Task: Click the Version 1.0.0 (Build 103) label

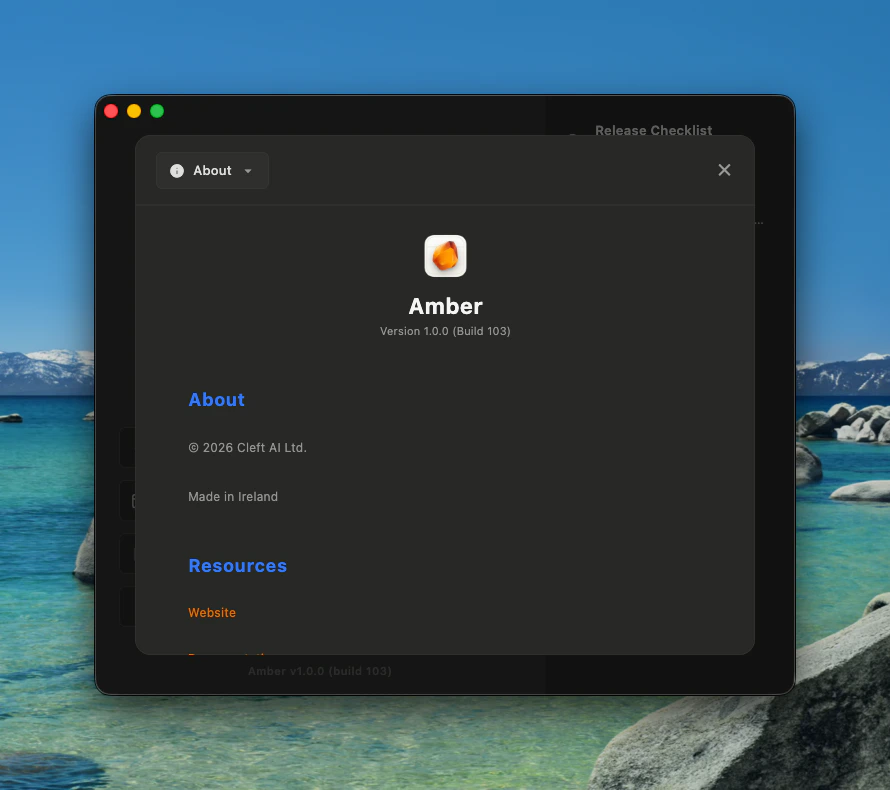Action: point(445,331)
